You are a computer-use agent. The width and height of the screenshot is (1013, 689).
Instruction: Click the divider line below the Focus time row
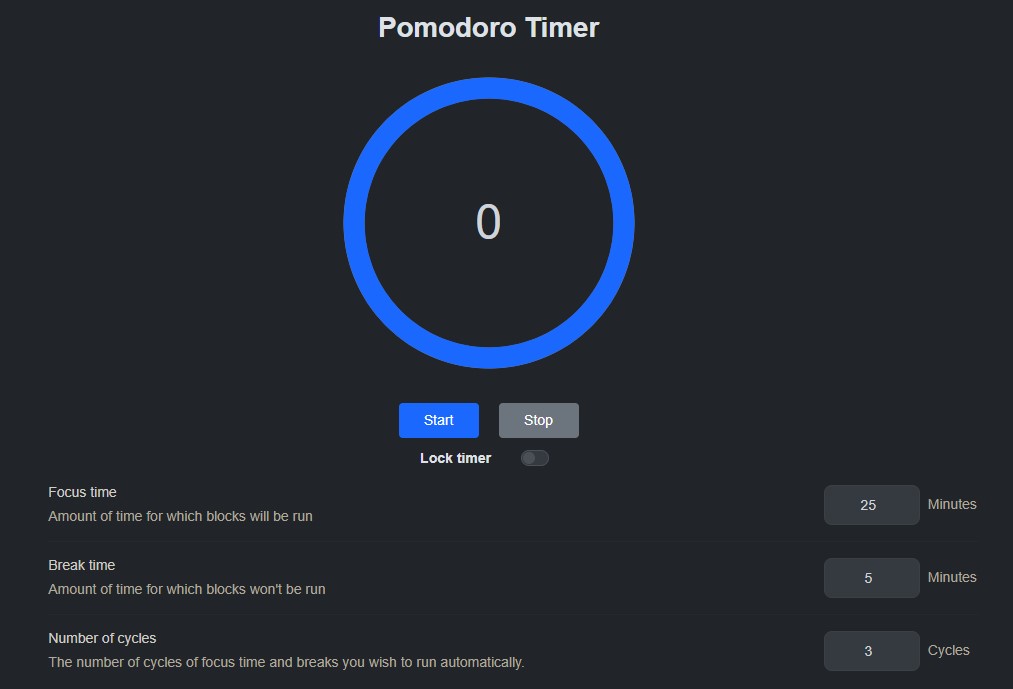(x=510, y=541)
